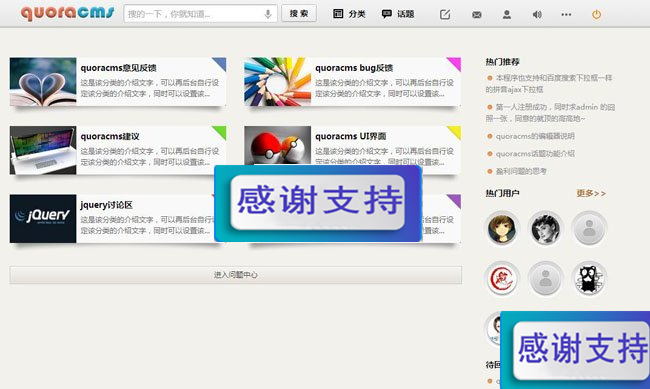650x389 pixels.
Task: Open the quoracms意见反馈 category title
Action: click(x=118, y=68)
